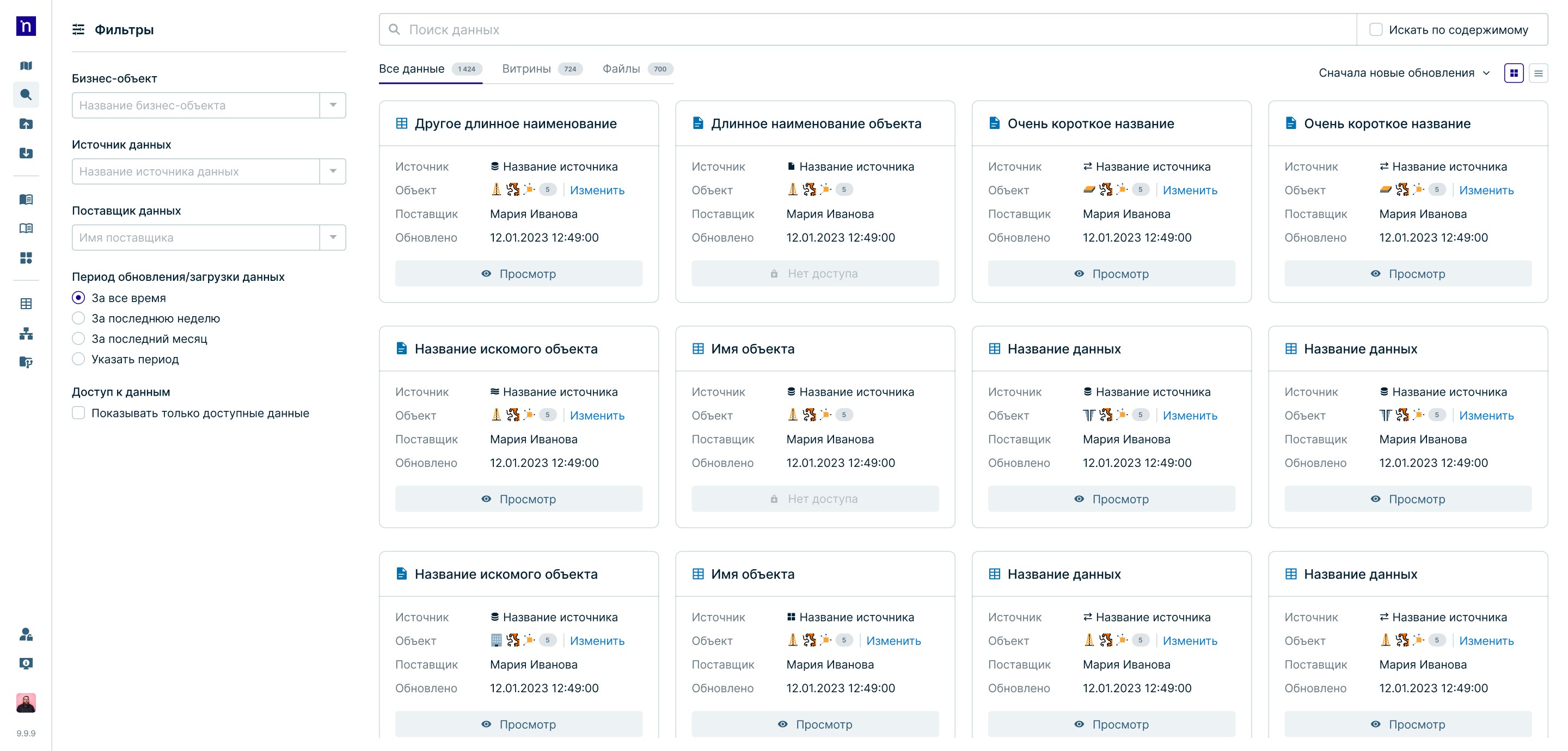Image resolution: width=1568 pixels, height=751 pixels.
Task: Click the upload folder sidebar icon
Action: click(26, 124)
